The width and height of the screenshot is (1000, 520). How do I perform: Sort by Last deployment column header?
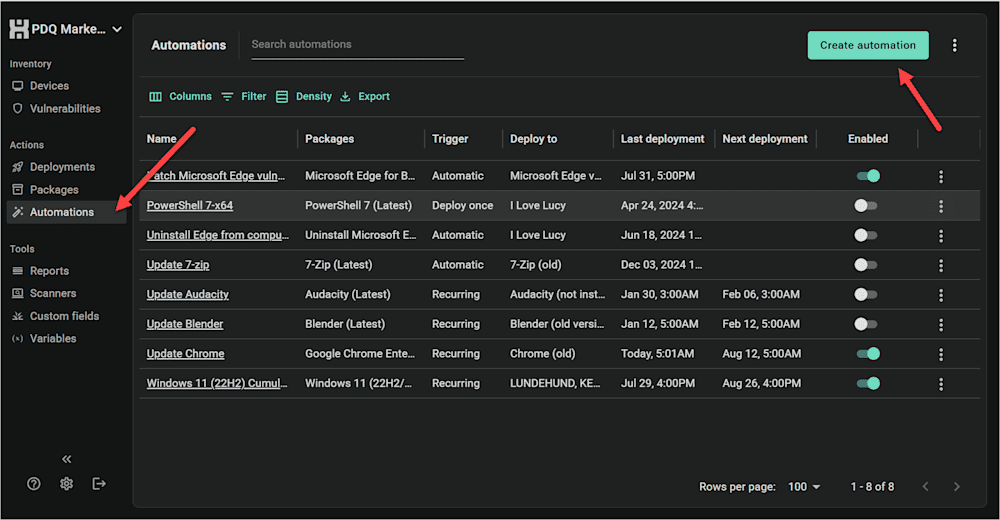click(x=663, y=138)
